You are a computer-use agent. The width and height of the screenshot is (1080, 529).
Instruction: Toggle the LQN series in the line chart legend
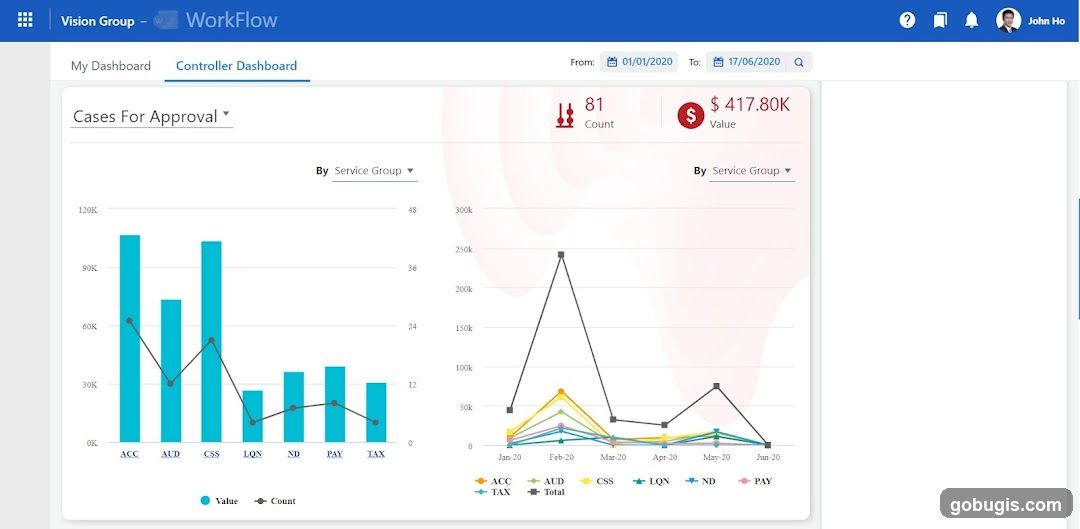pos(651,481)
